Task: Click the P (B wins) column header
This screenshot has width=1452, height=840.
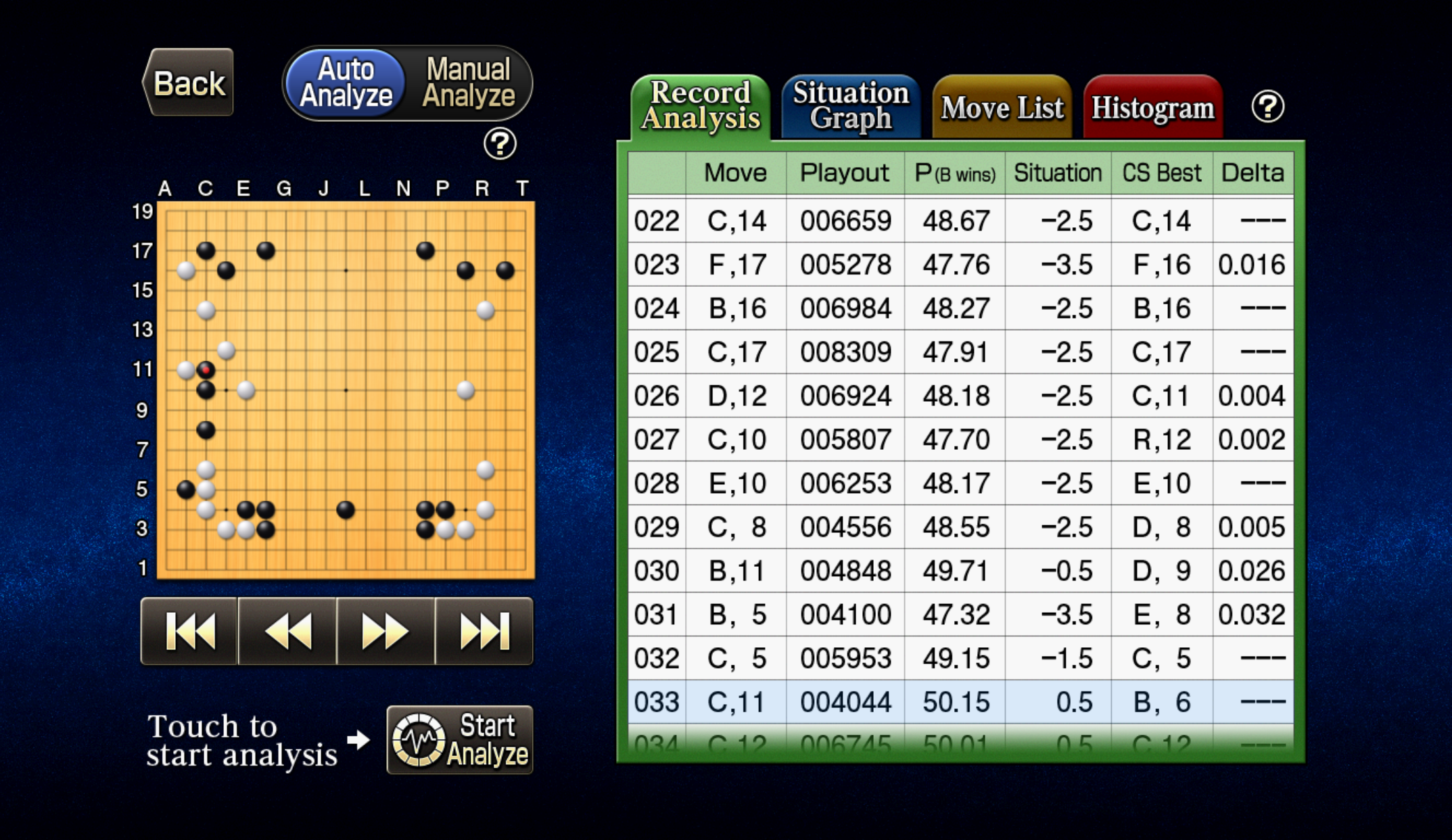Action: click(x=956, y=172)
